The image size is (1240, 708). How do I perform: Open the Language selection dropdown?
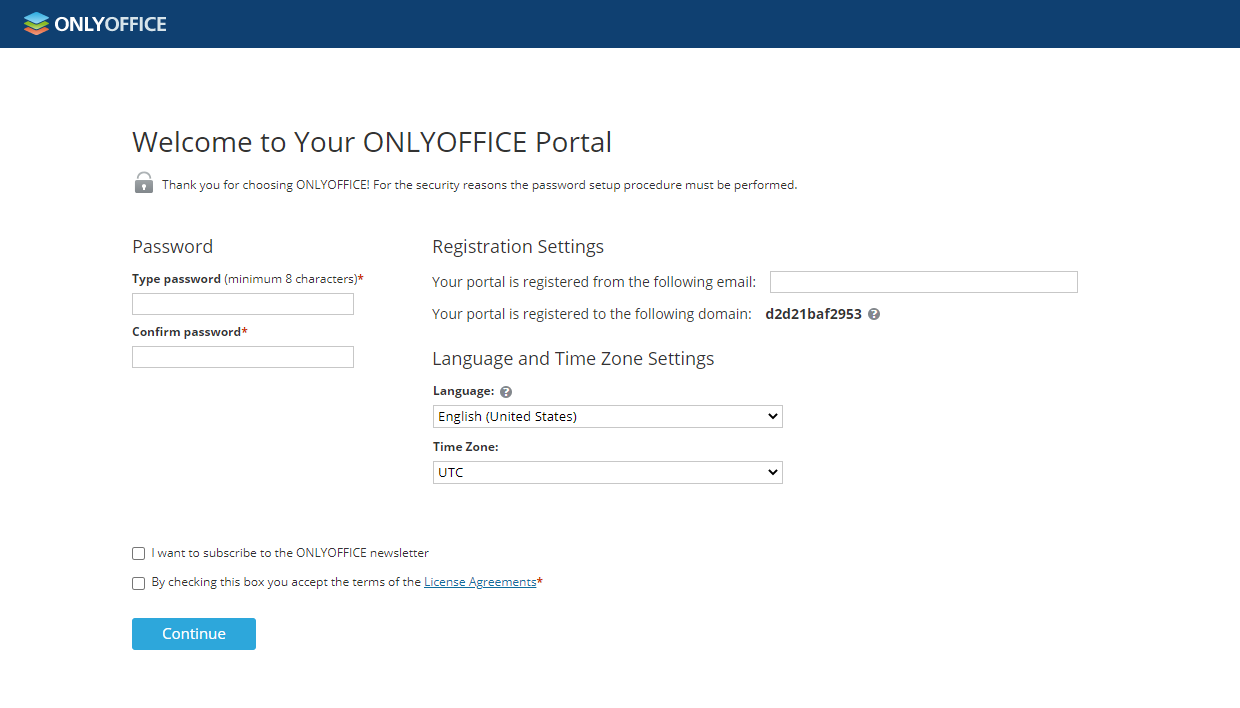(607, 416)
